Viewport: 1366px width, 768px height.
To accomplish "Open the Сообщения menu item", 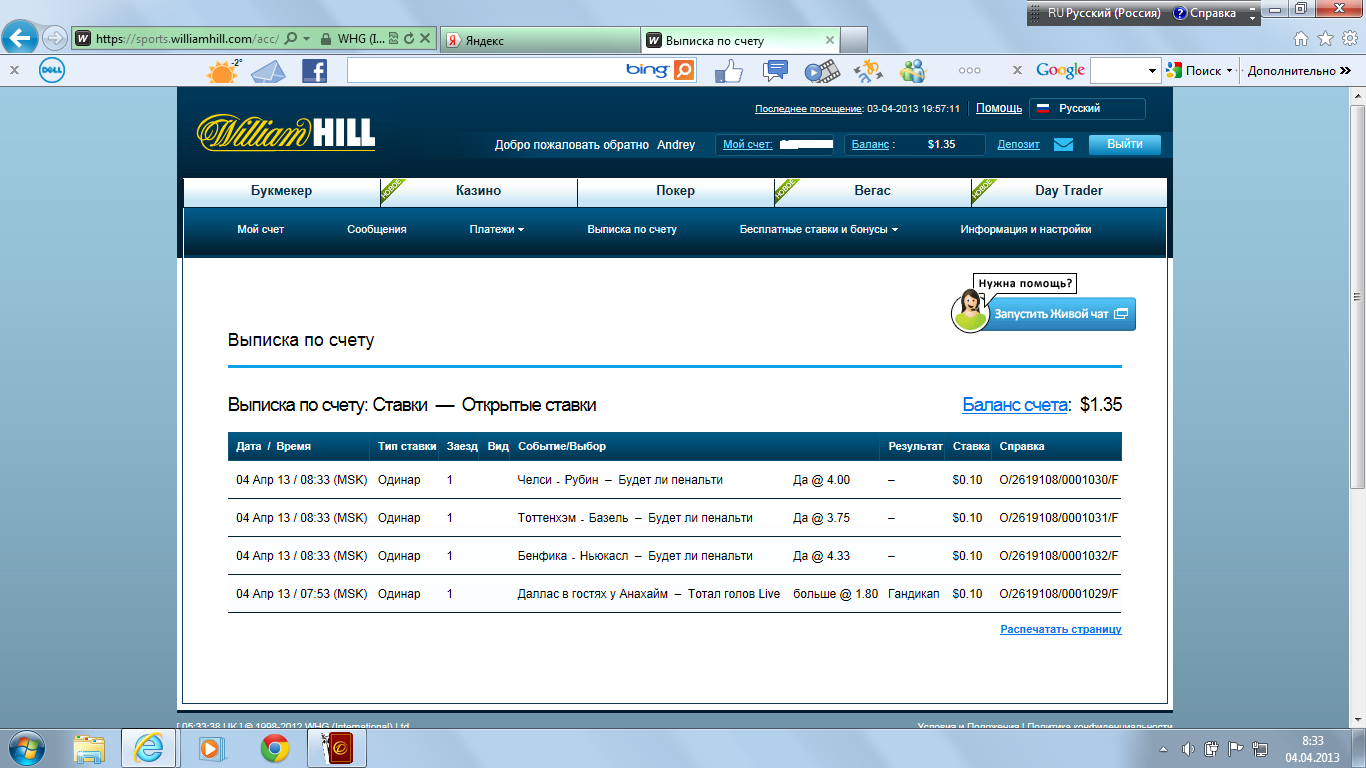I will [x=377, y=229].
